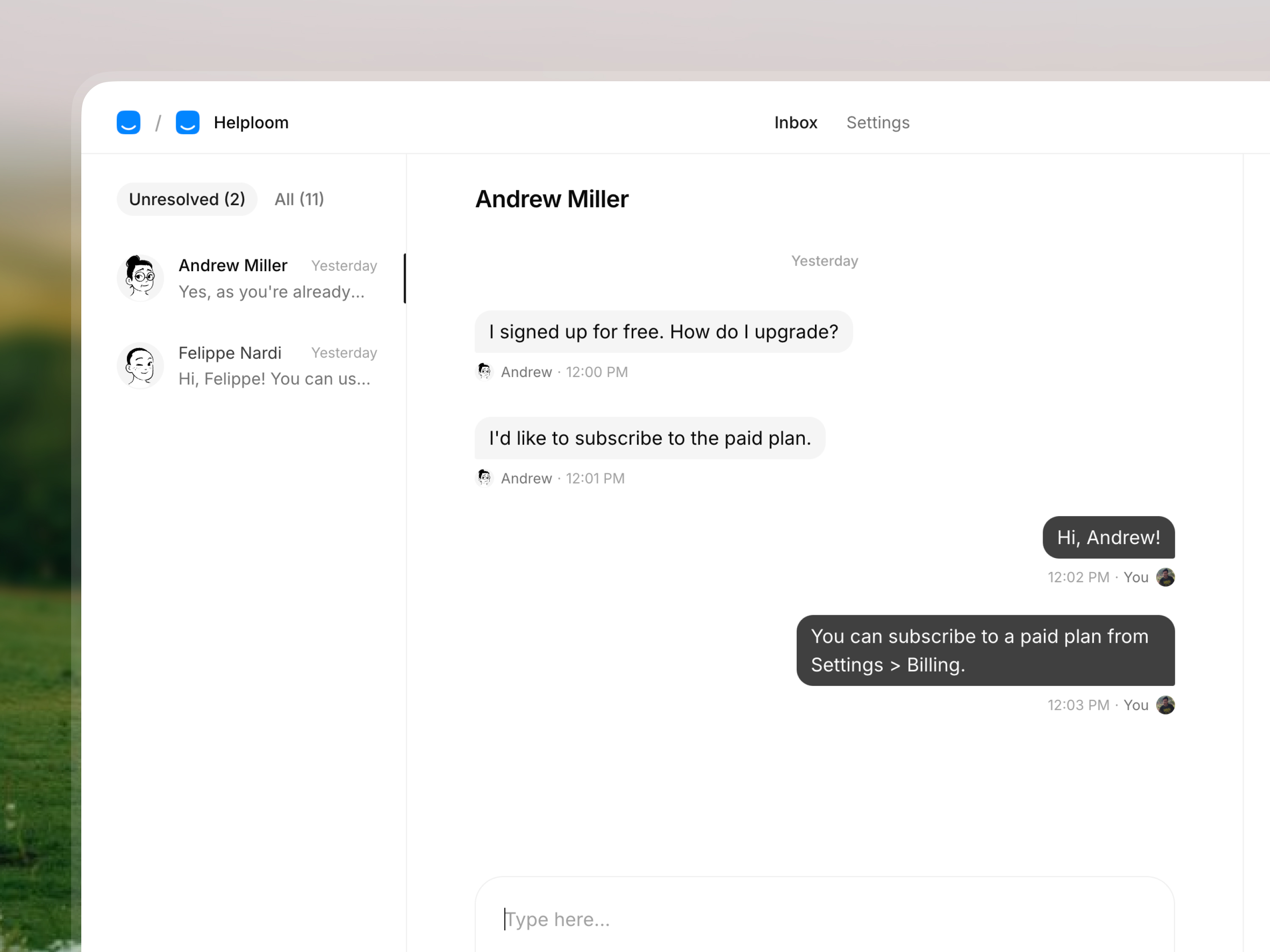
Task: Open the Helploom workspace name
Action: 251,123
